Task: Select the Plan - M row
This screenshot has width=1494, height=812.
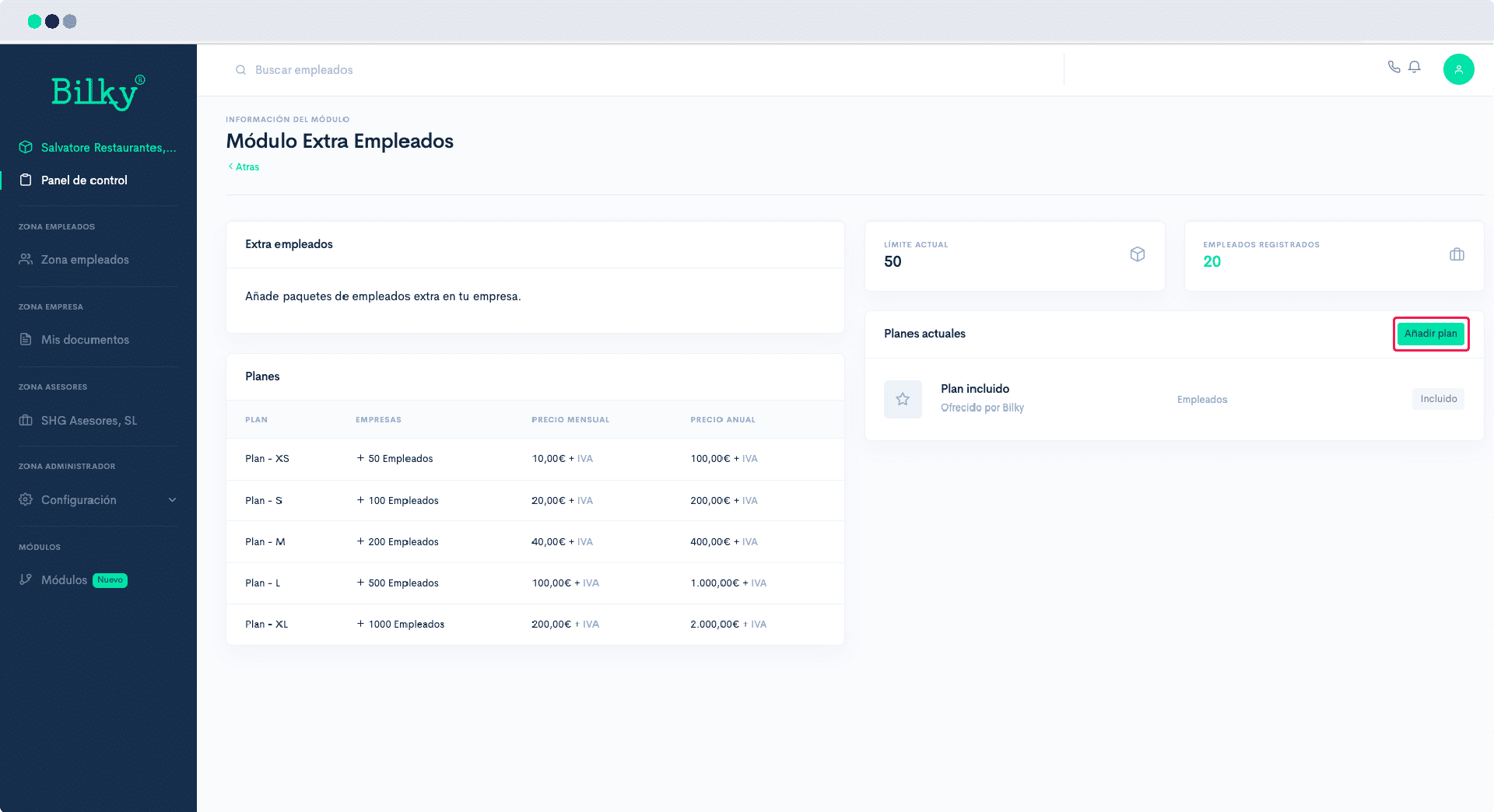Action: coord(535,542)
